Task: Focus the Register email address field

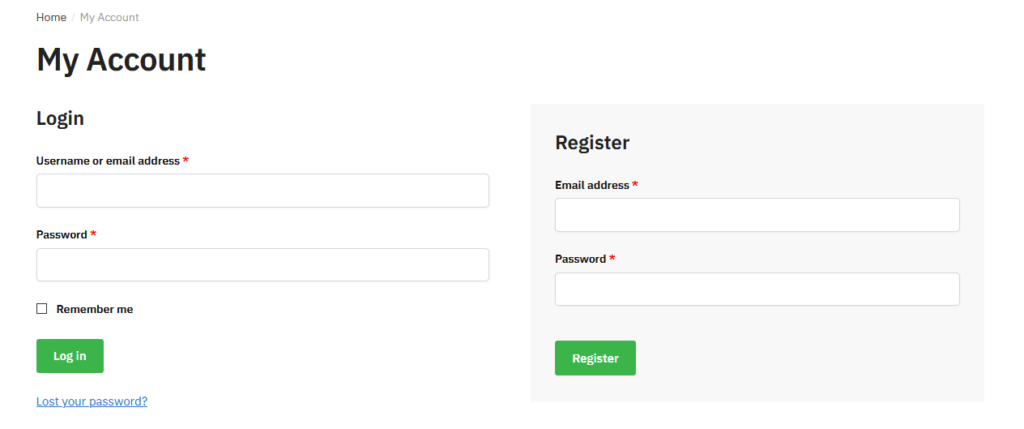Action: click(757, 215)
